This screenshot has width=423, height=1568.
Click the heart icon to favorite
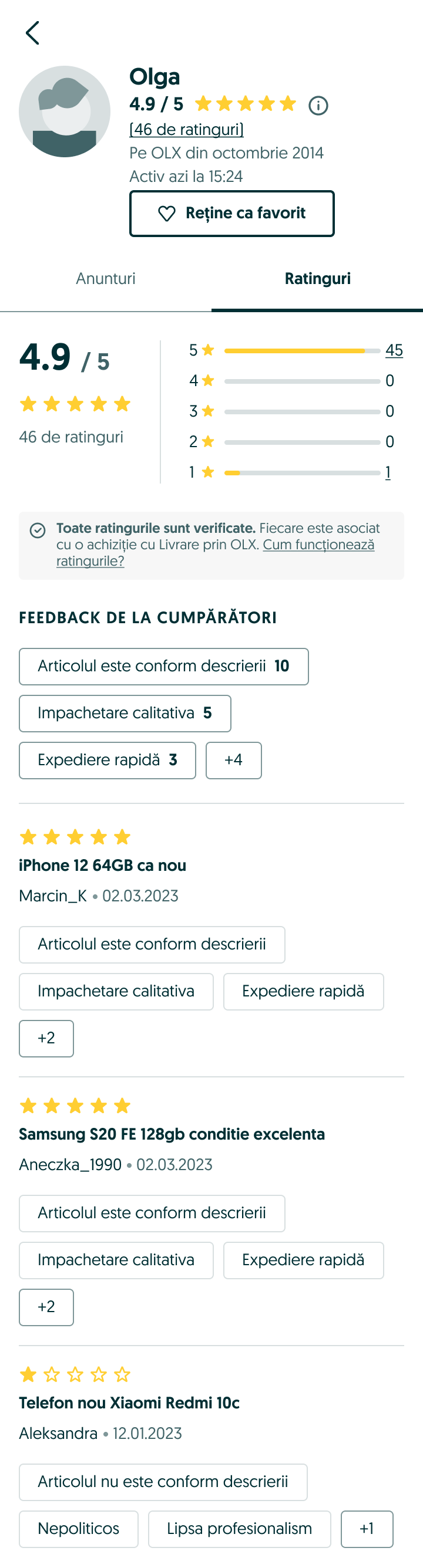tap(166, 214)
